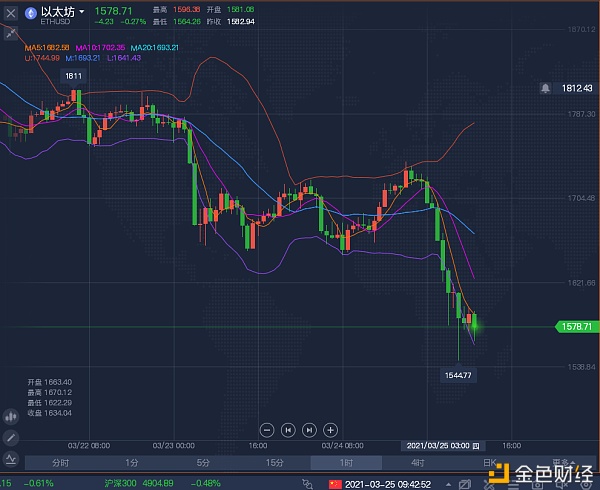Screen dimensions: 600x490
Task: Select the 4时 interval
Action: (x=417, y=463)
